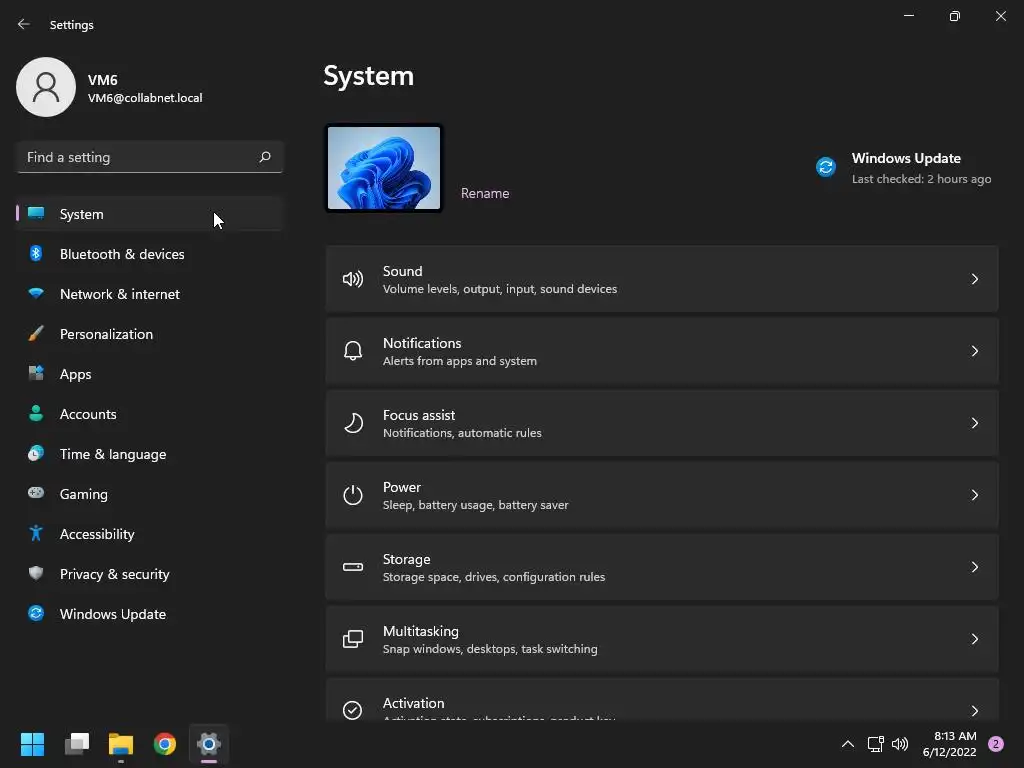
Task: Click the System monitor icon in sidebar
Action: point(36,214)
